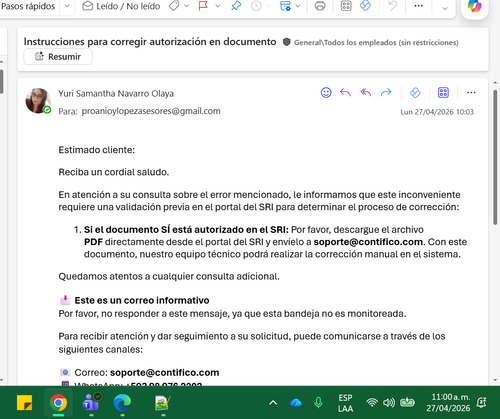Open the Wi-Fi network tray icon
Viewport: 500px width, 419px height.
[x=372, y=403]
